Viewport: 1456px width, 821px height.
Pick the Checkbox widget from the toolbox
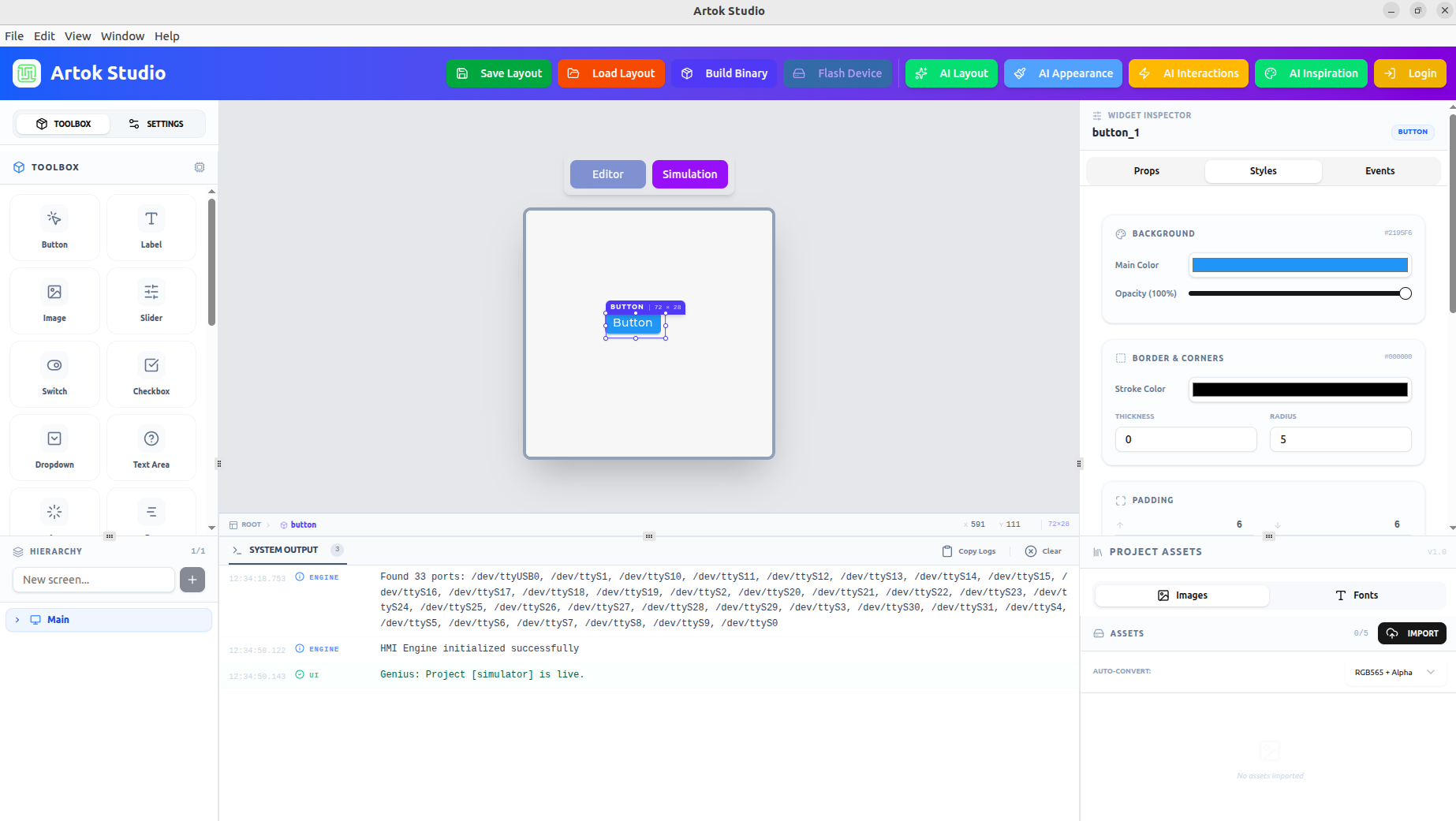coord(151,374)
